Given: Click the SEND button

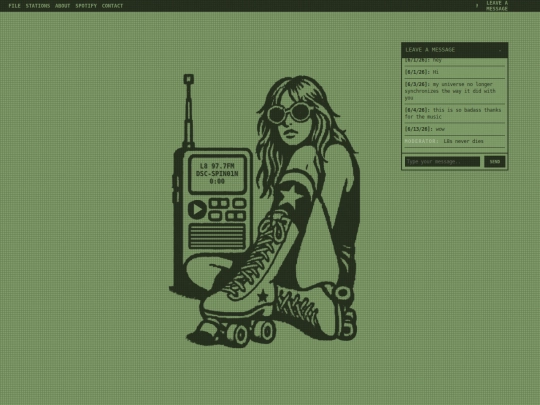Looking at the screenshot, I should coord(495,162).
